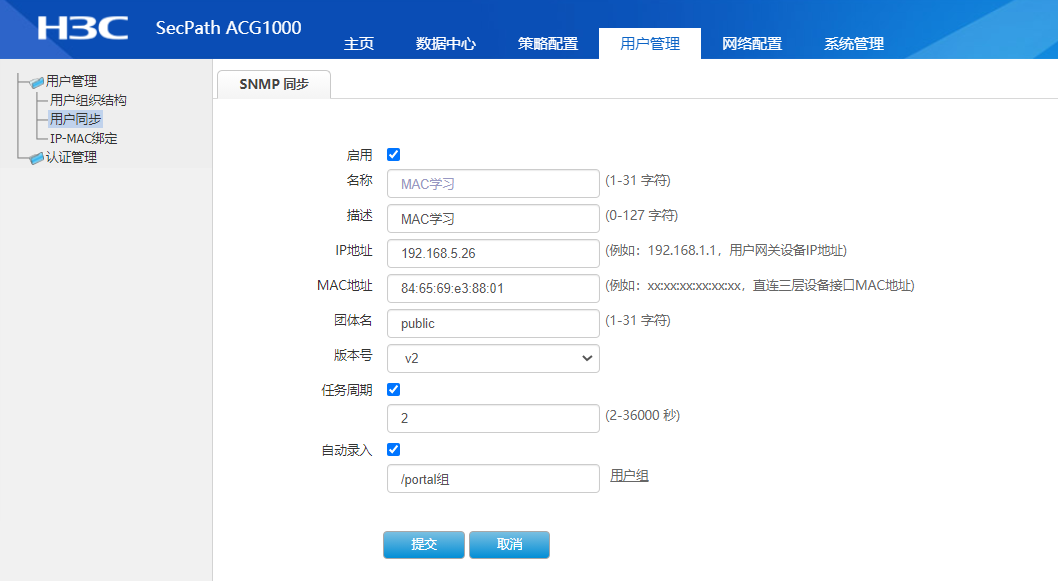The height and width of the screenshot is (581, 1058).
Task: Click the 版本号 label
Action: click(353, 355)
